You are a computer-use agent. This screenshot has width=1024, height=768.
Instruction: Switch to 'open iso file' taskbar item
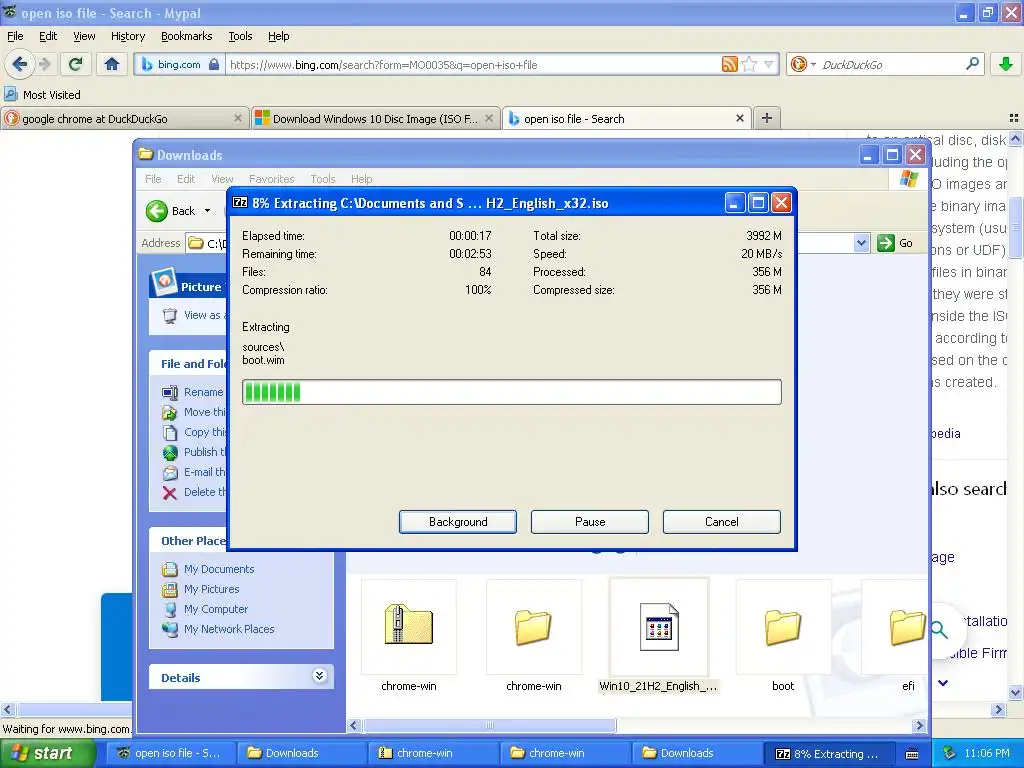[x=169, y=753]
